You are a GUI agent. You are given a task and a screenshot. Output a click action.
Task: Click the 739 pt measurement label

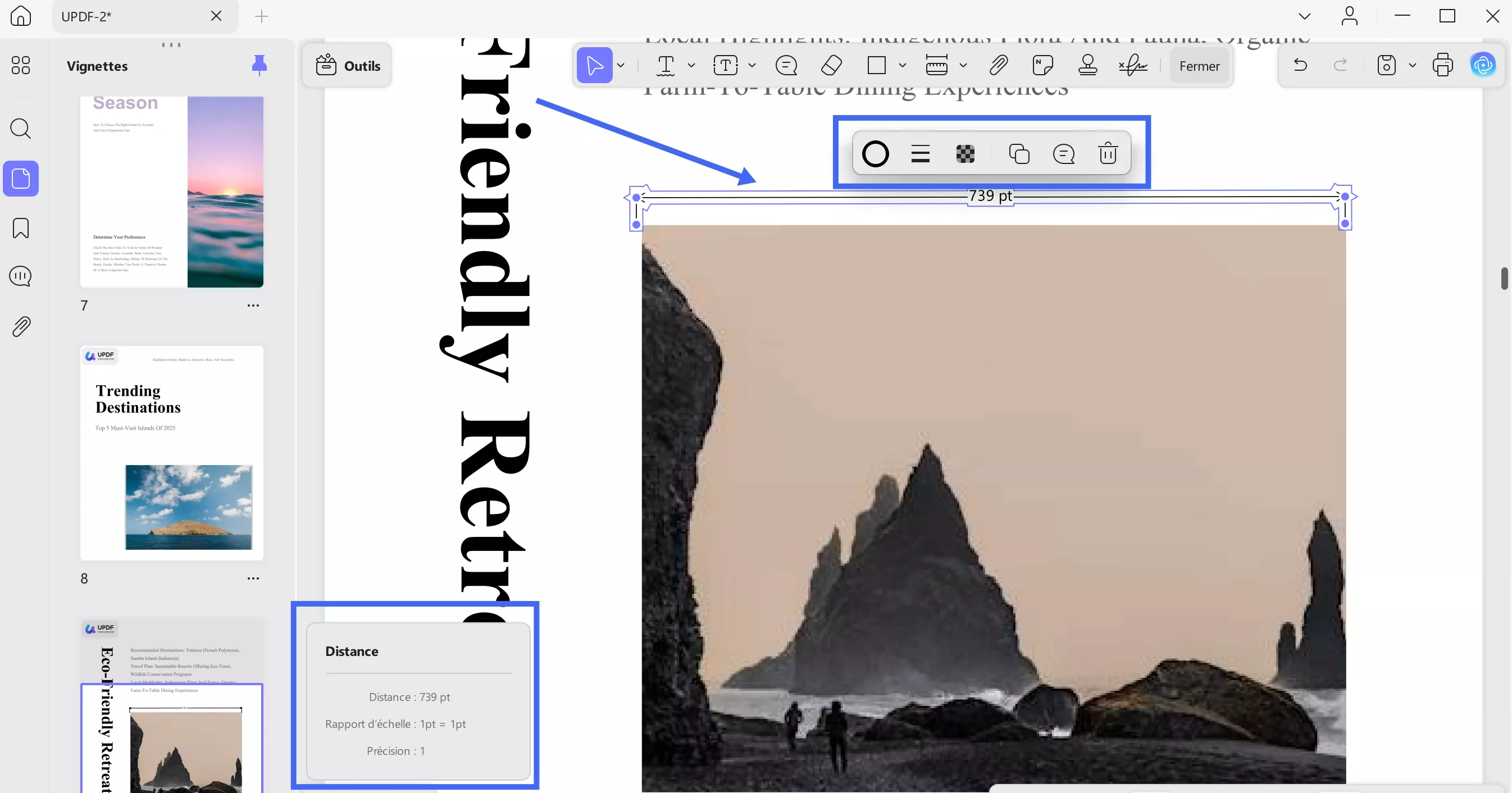990,195
